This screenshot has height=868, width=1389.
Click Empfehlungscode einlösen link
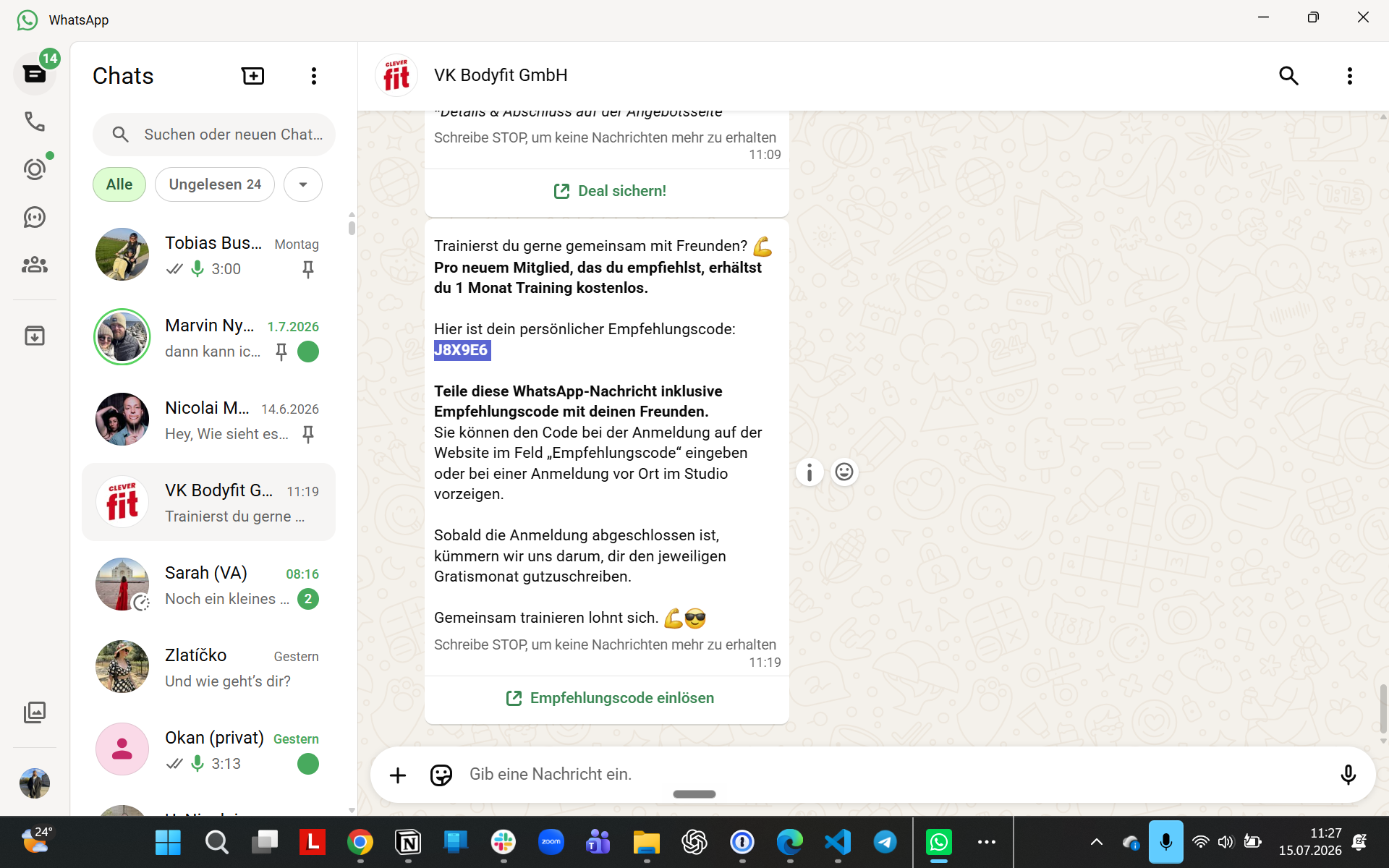610,698
